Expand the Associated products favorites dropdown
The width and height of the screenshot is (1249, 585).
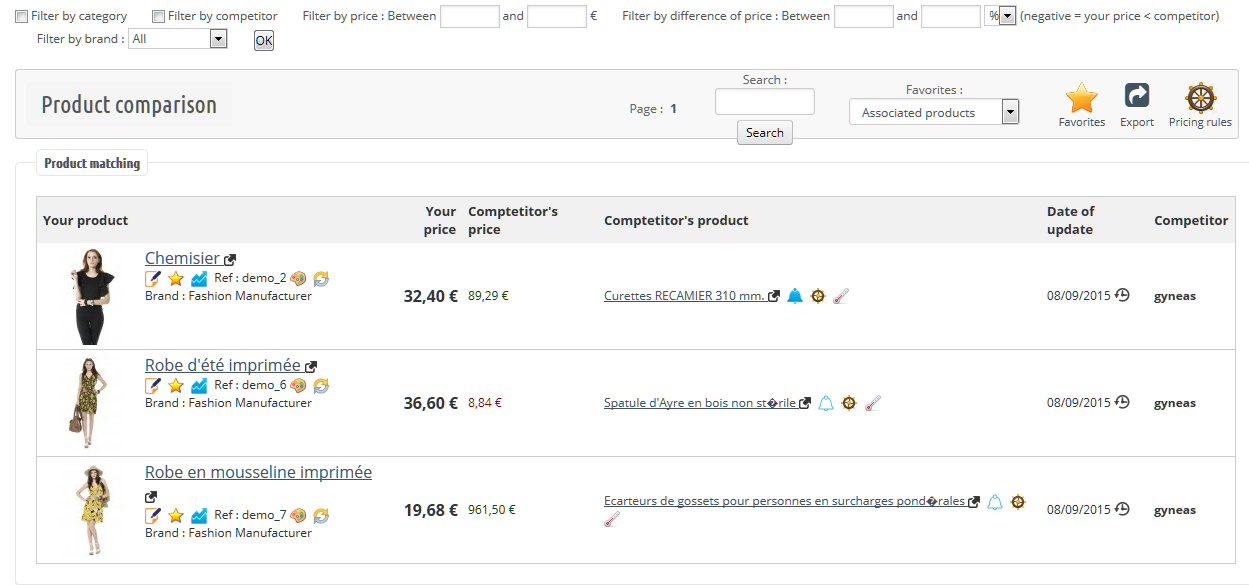point(934,112)
